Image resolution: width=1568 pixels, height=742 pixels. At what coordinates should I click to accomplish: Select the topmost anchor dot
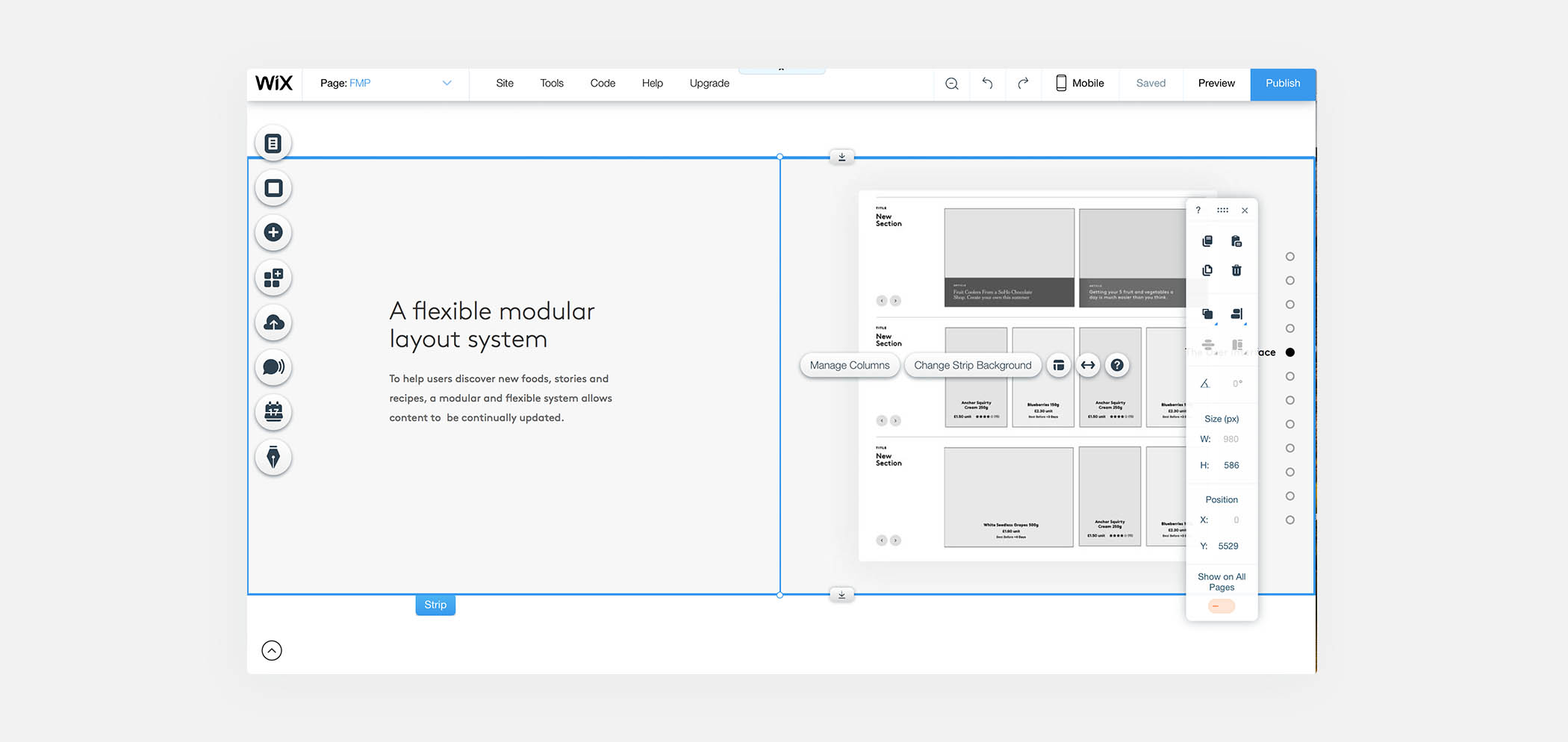1290,257
